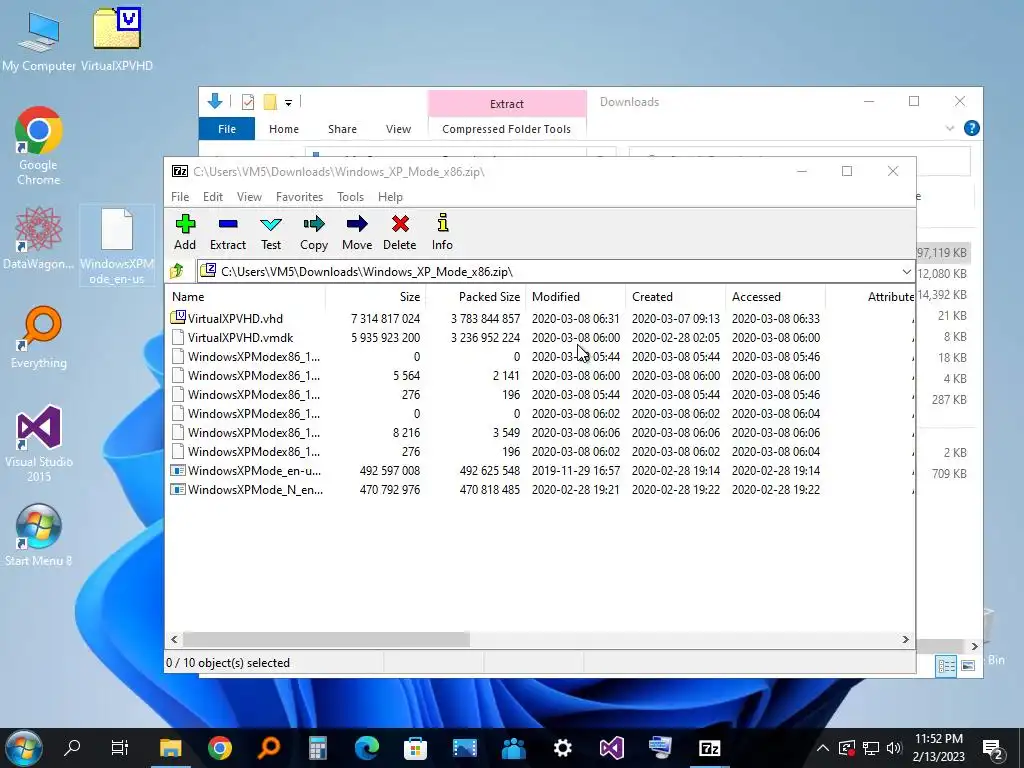
Task: Click the scroll right arrow in 7-Zip list
Action: coord(905,639)
